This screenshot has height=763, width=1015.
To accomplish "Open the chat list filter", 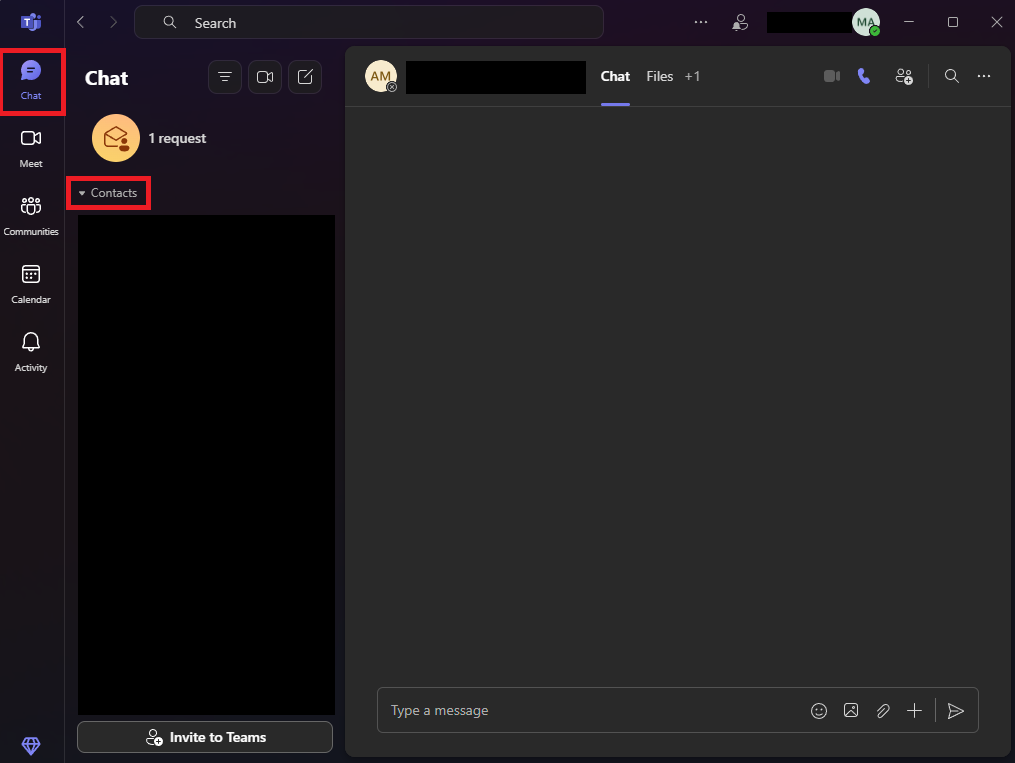I will pos(225,77).
